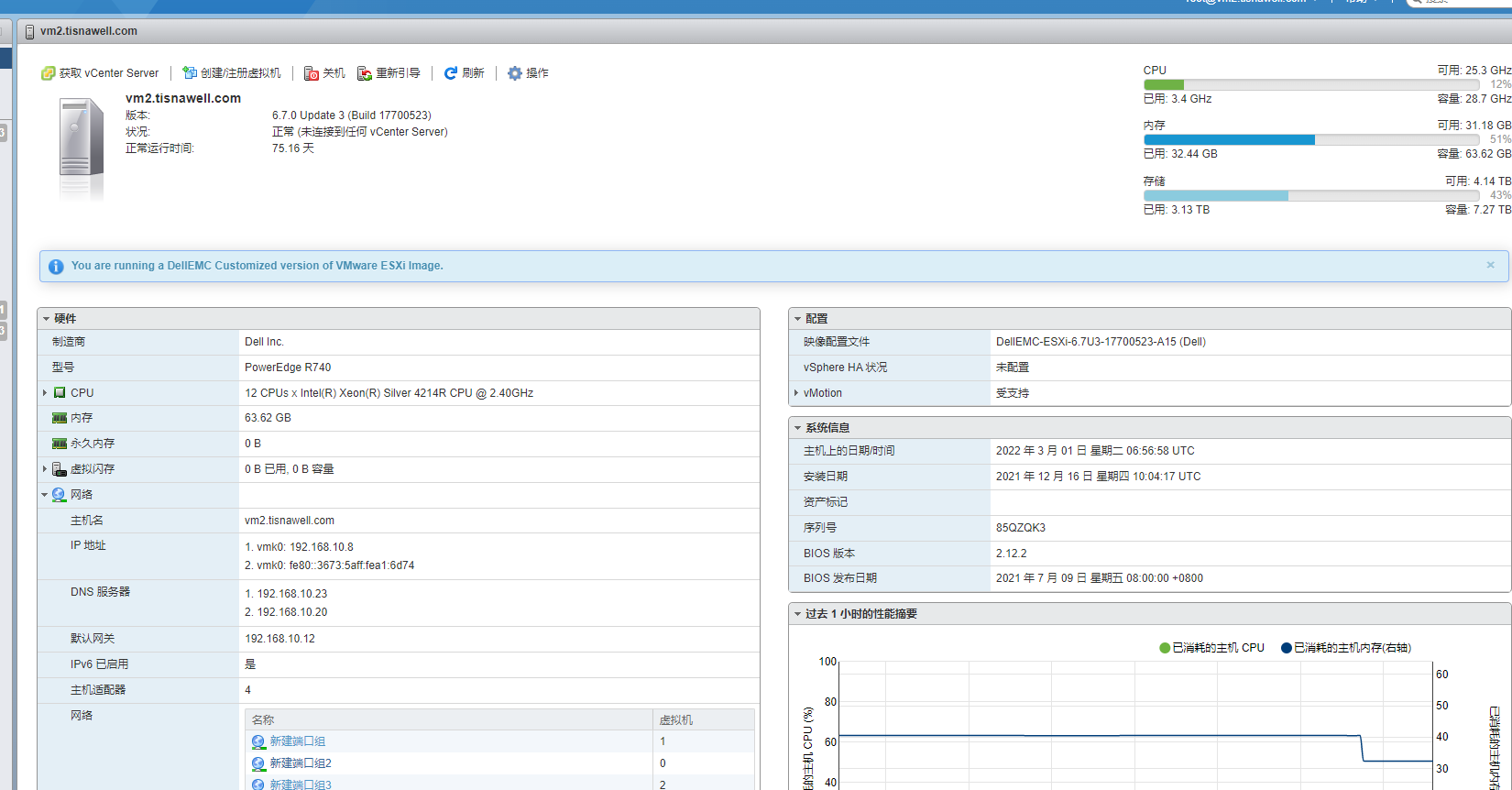Click the info icon in DellEMC banner

pos(56,267)
